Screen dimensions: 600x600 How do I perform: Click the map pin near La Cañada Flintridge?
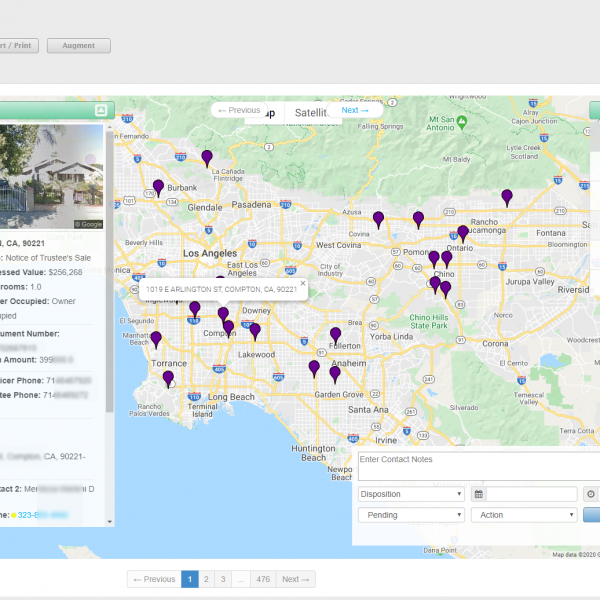pos(207,157)
